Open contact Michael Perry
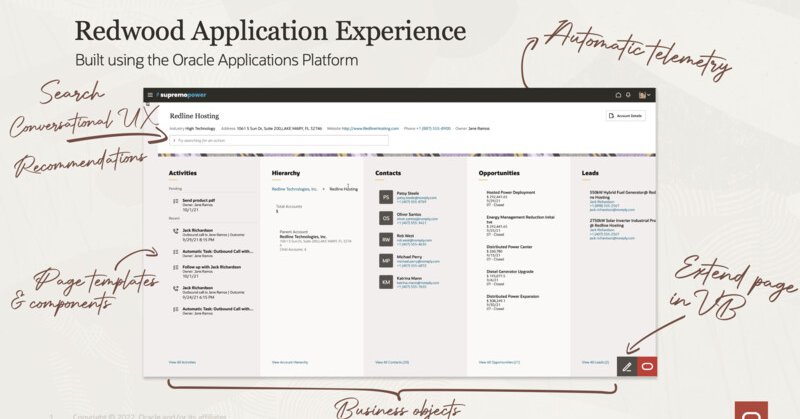Image resolution: width=800 pixels, height=419 pixels. pyautogui.click(x=409, y=257)
